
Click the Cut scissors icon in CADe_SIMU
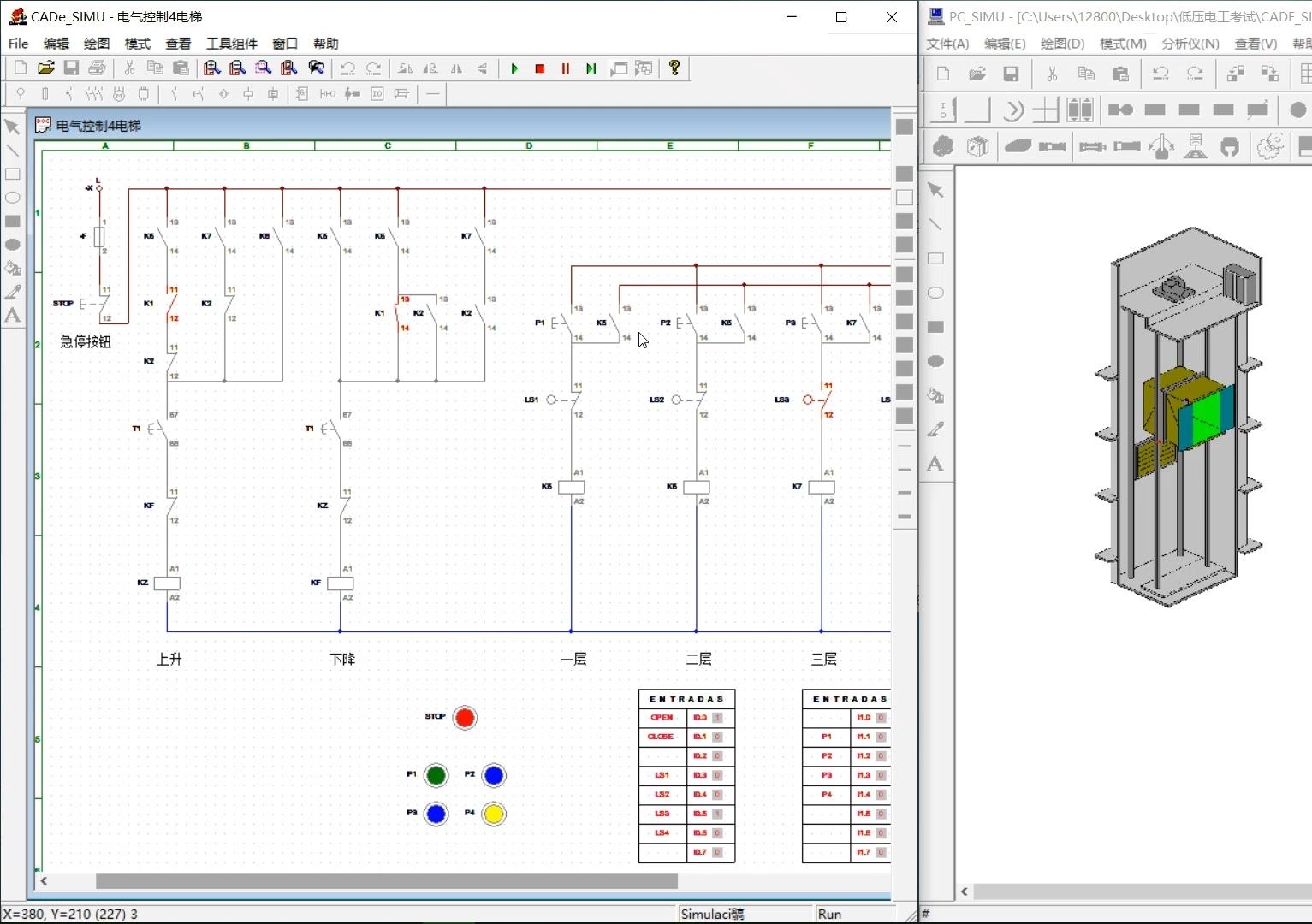tap(130, 68)
